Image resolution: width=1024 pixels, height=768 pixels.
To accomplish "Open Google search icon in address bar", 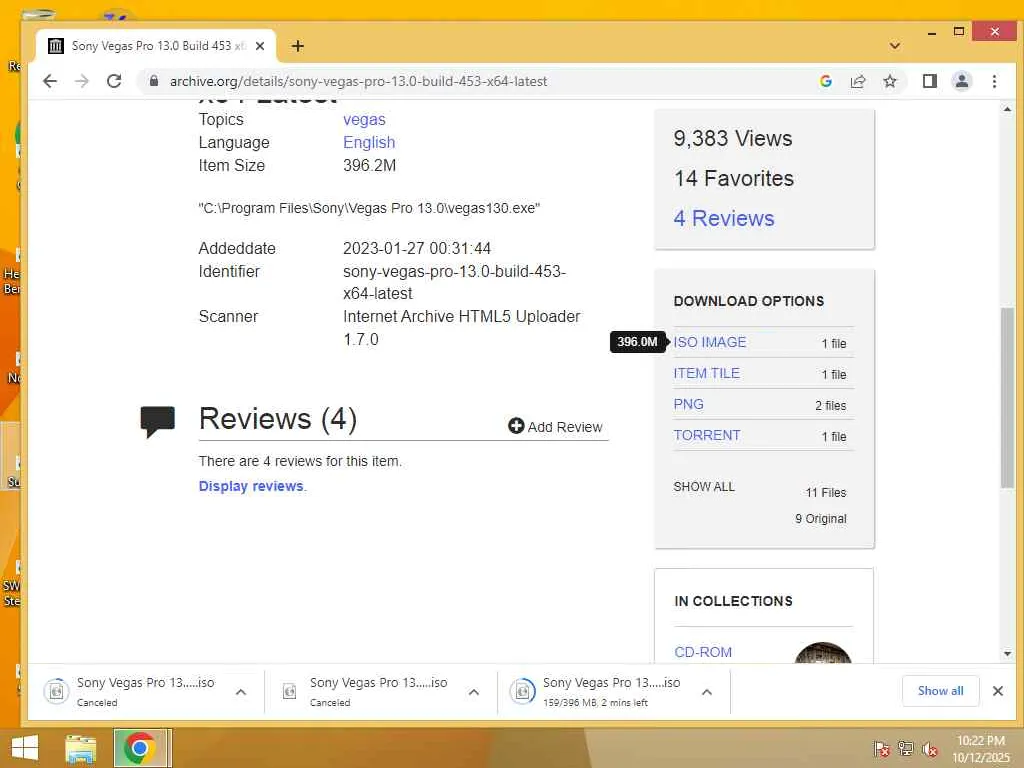I will pos(825,81).
